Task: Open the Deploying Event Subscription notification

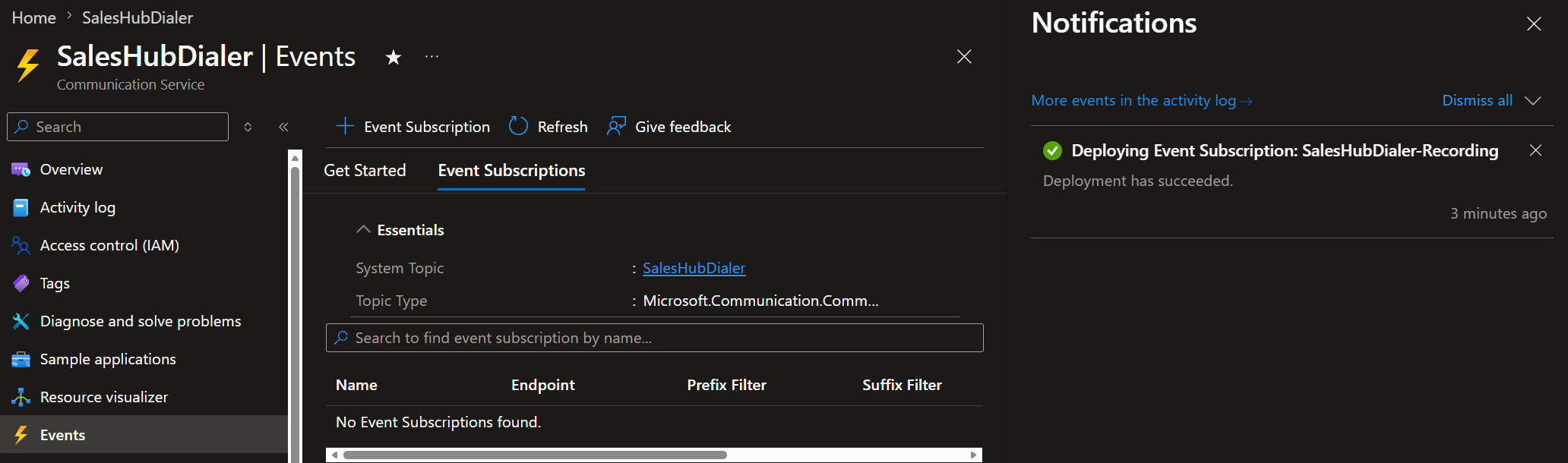Action: point(1285,150)
